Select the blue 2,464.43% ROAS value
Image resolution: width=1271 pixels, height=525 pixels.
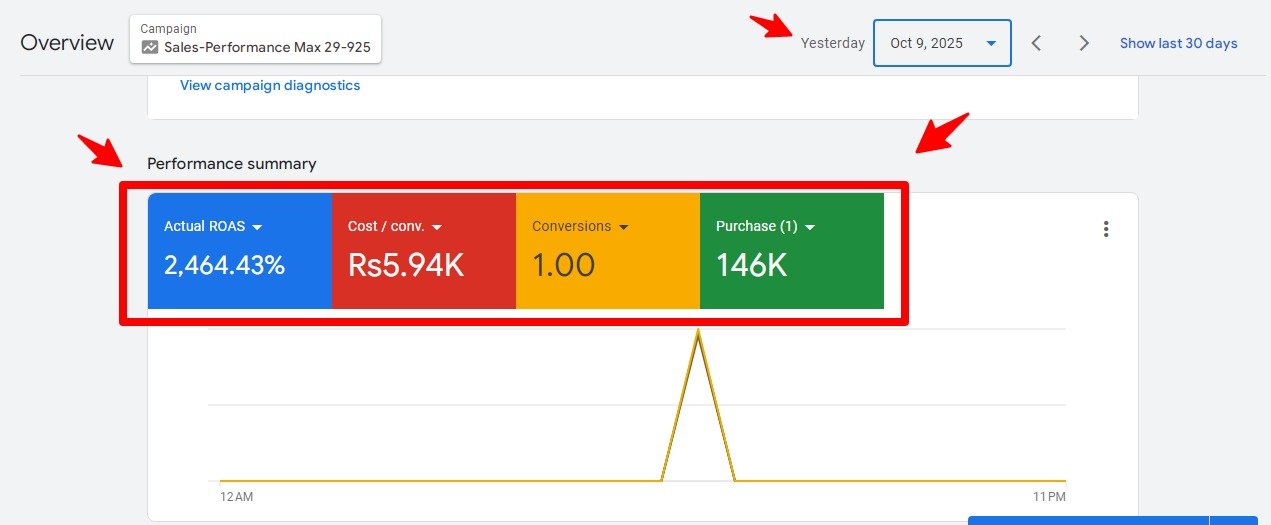pos(225,265)
